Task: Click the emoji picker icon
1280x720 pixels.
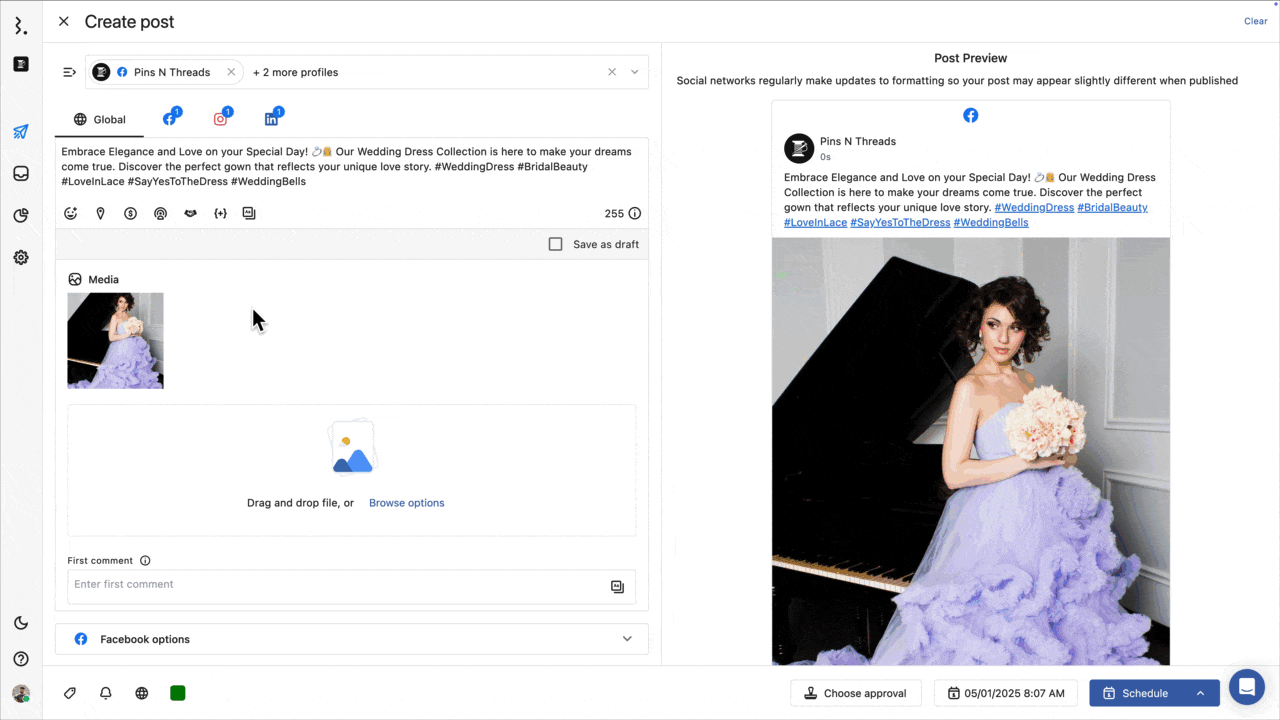Action: pyautogui.click(x=71, y=213)
